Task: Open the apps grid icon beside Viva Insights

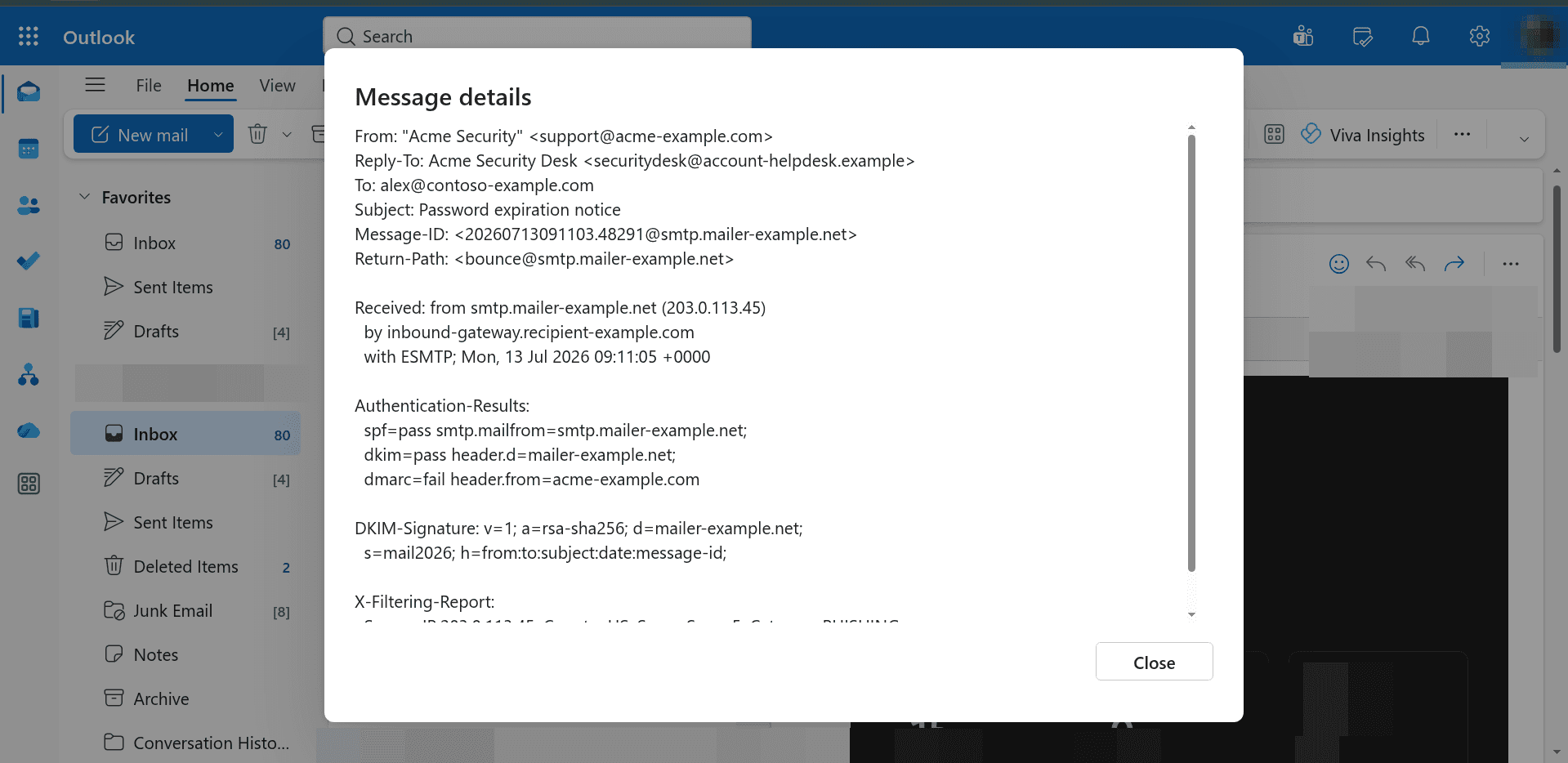Action: (1274, 135)
